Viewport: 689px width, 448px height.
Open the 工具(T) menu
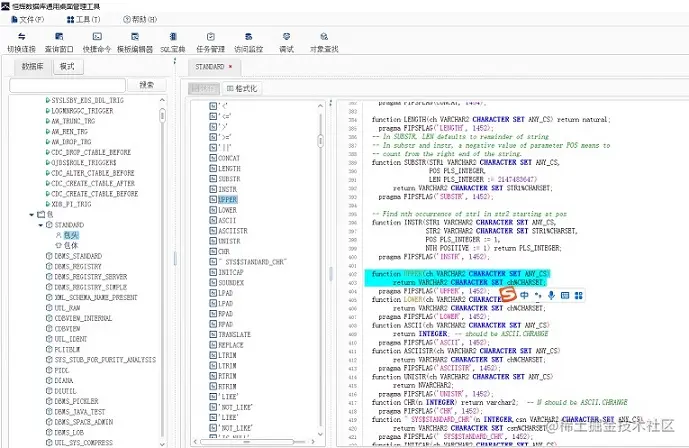pos(83,19)
